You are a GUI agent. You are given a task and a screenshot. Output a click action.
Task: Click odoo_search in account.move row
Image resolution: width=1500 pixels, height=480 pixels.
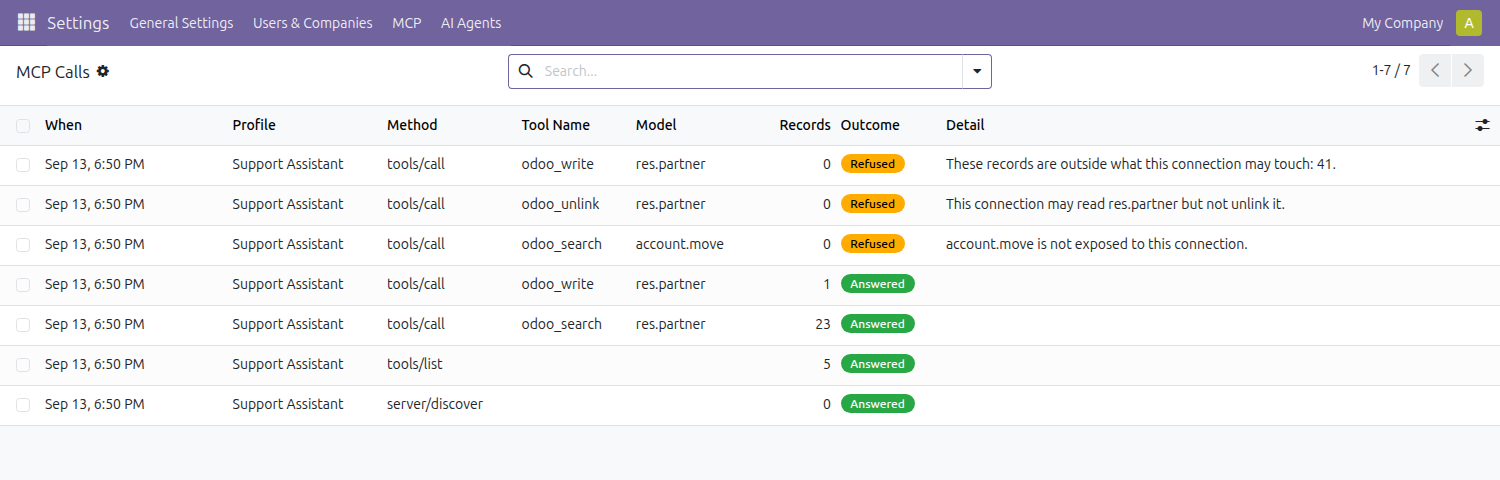pos(561,244)
